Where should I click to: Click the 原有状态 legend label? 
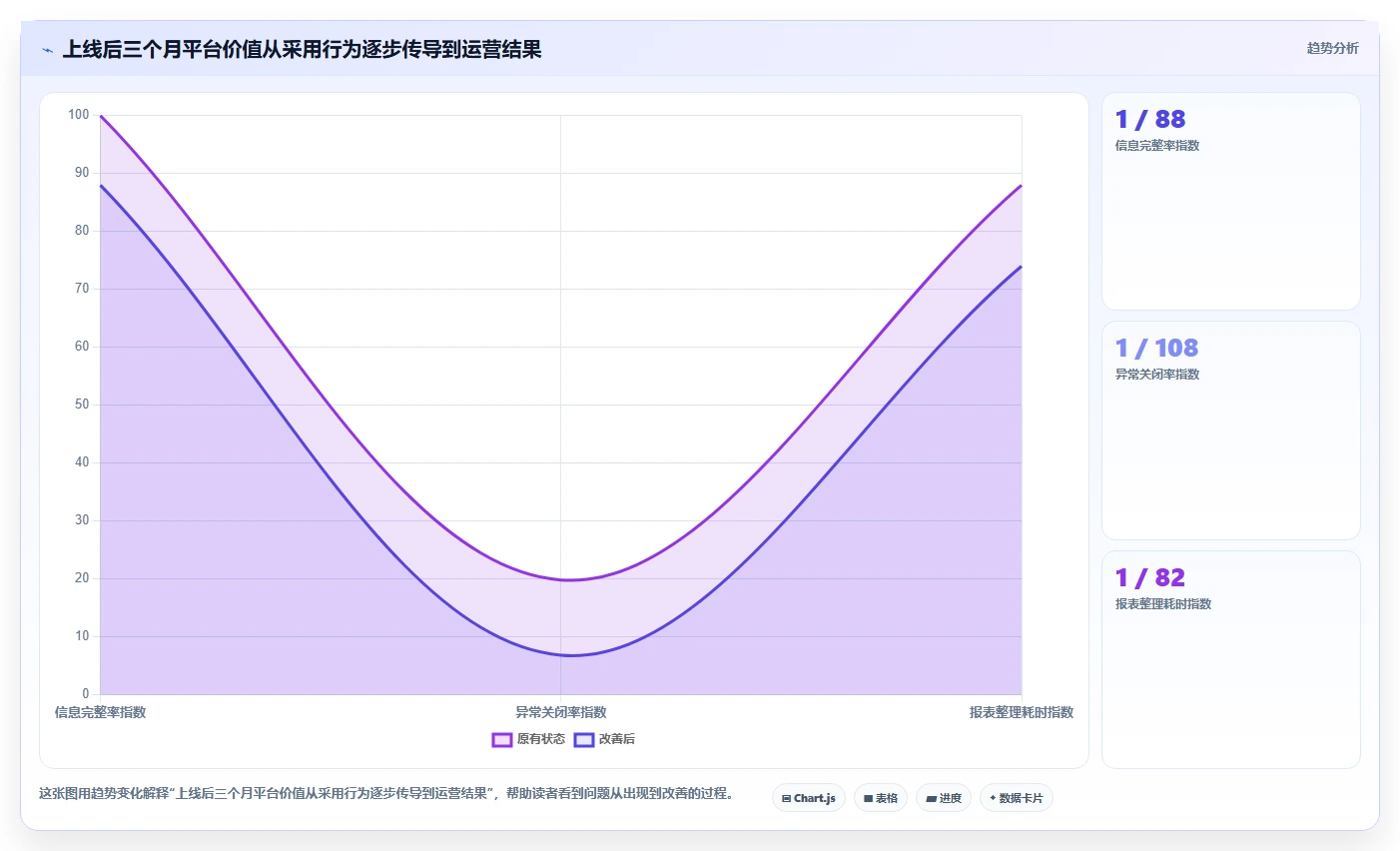540,740
